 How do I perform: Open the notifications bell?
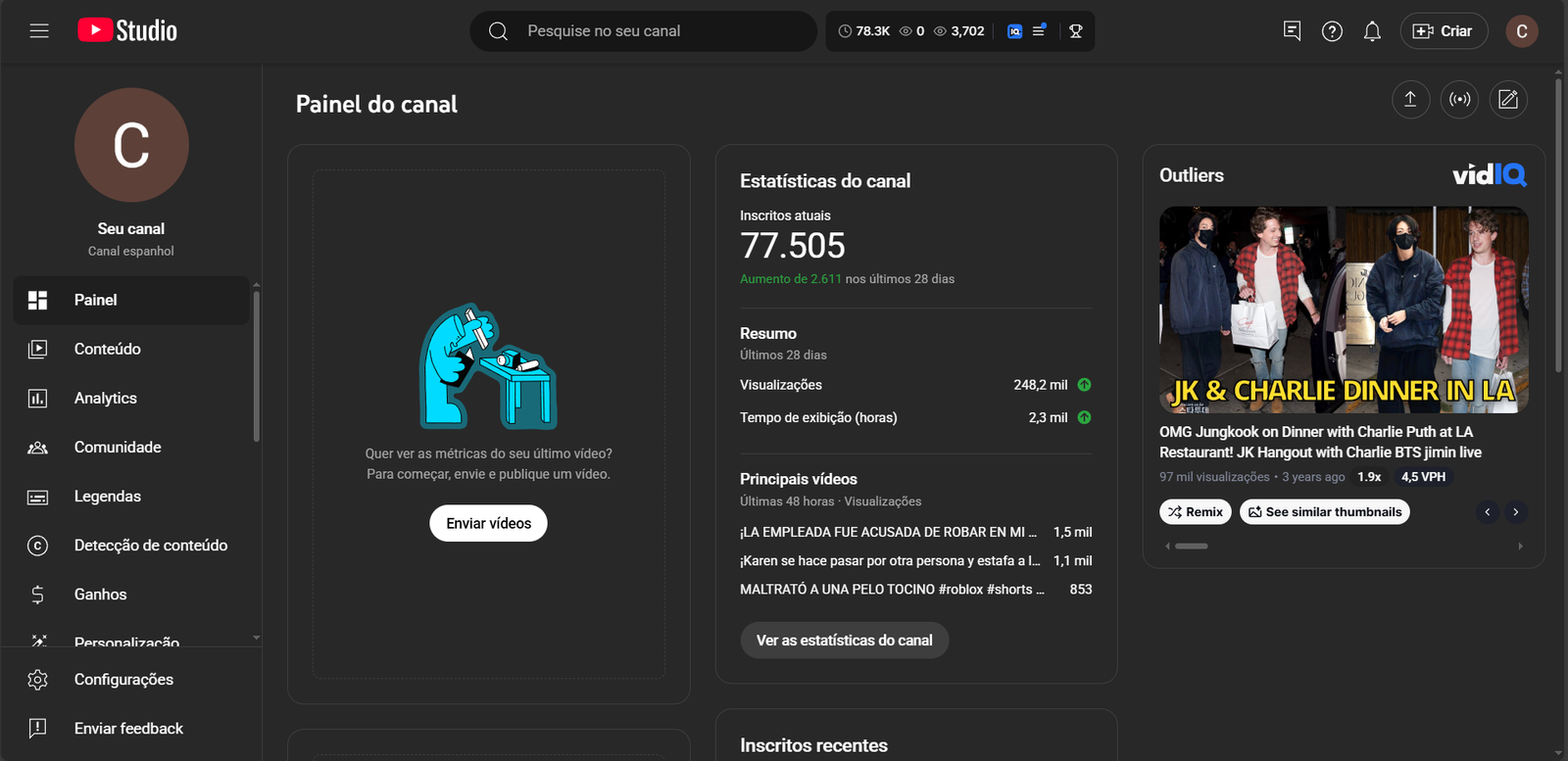click(1372, 31)
